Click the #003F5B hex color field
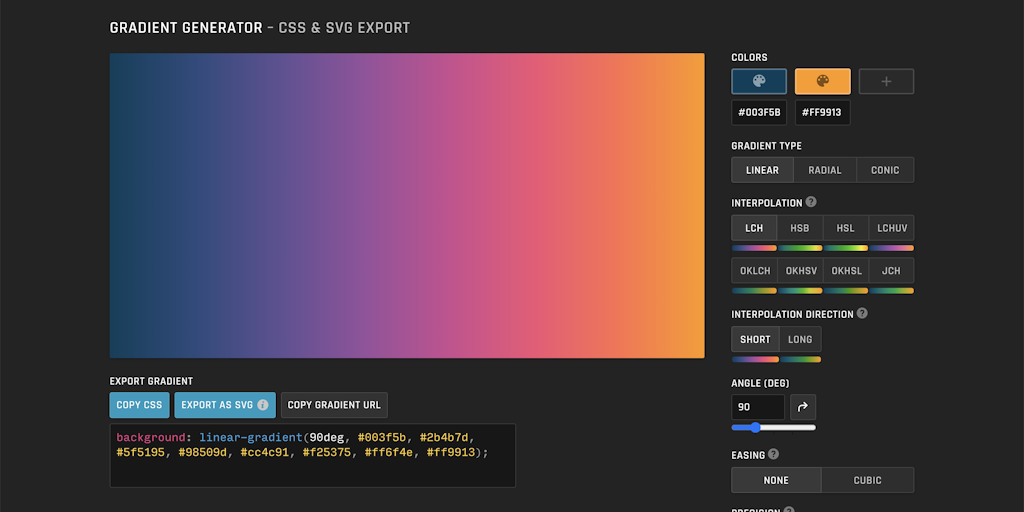The height and width of the screenshot is (512, 1024). click(x=759, y=113)
